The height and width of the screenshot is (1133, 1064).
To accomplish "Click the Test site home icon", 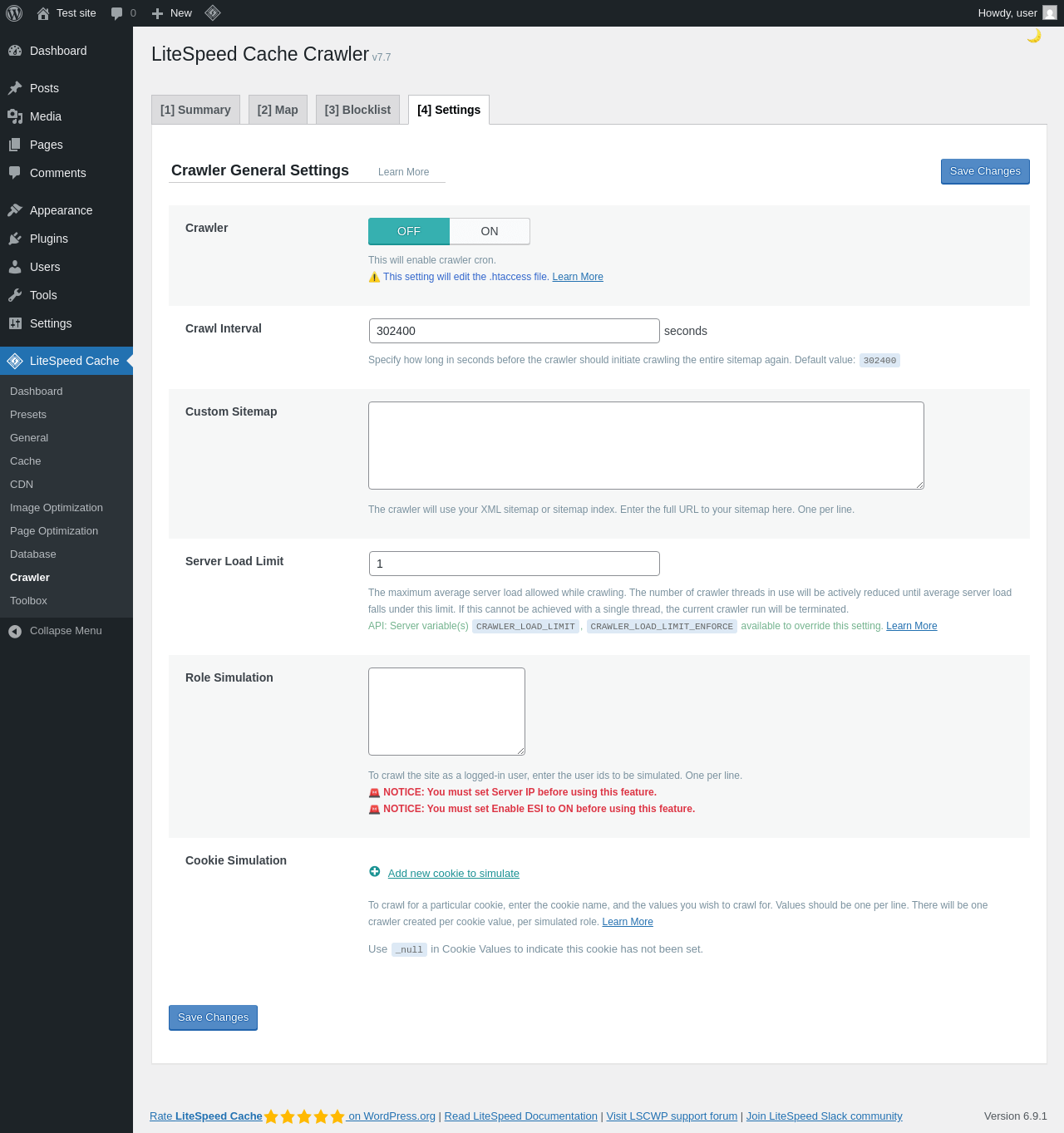I will click(43, 13).
